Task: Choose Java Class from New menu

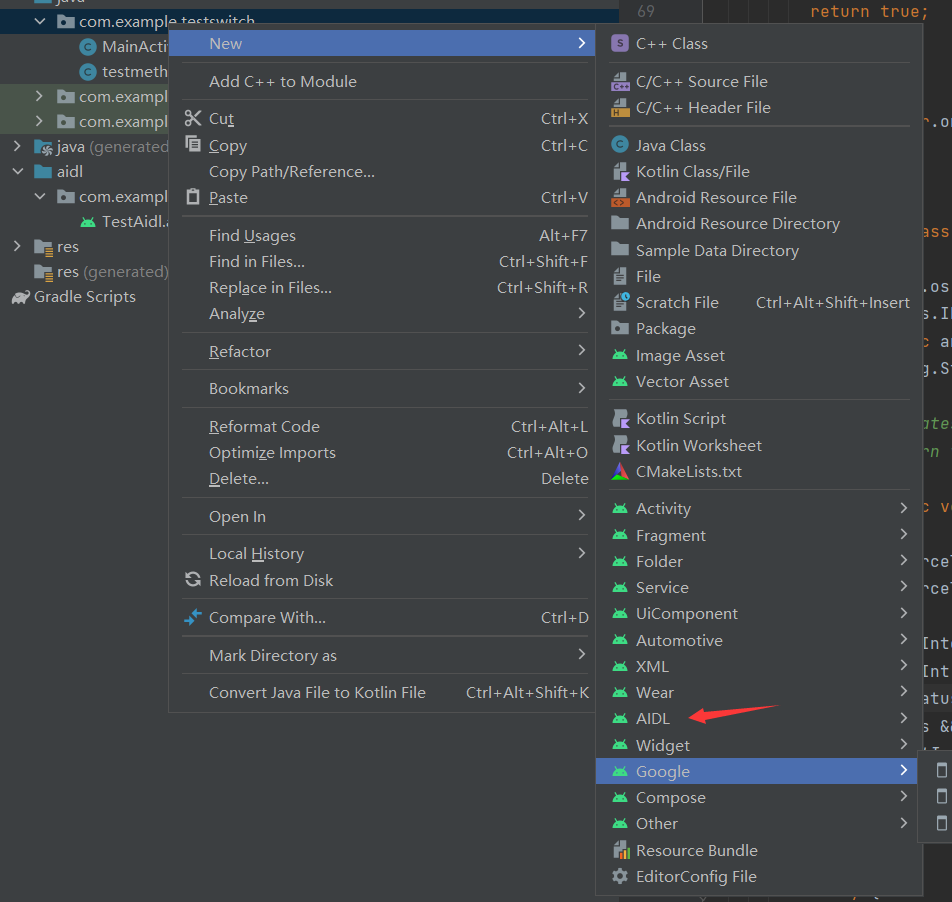Action: pyautogui.click(x=670, y=145)
